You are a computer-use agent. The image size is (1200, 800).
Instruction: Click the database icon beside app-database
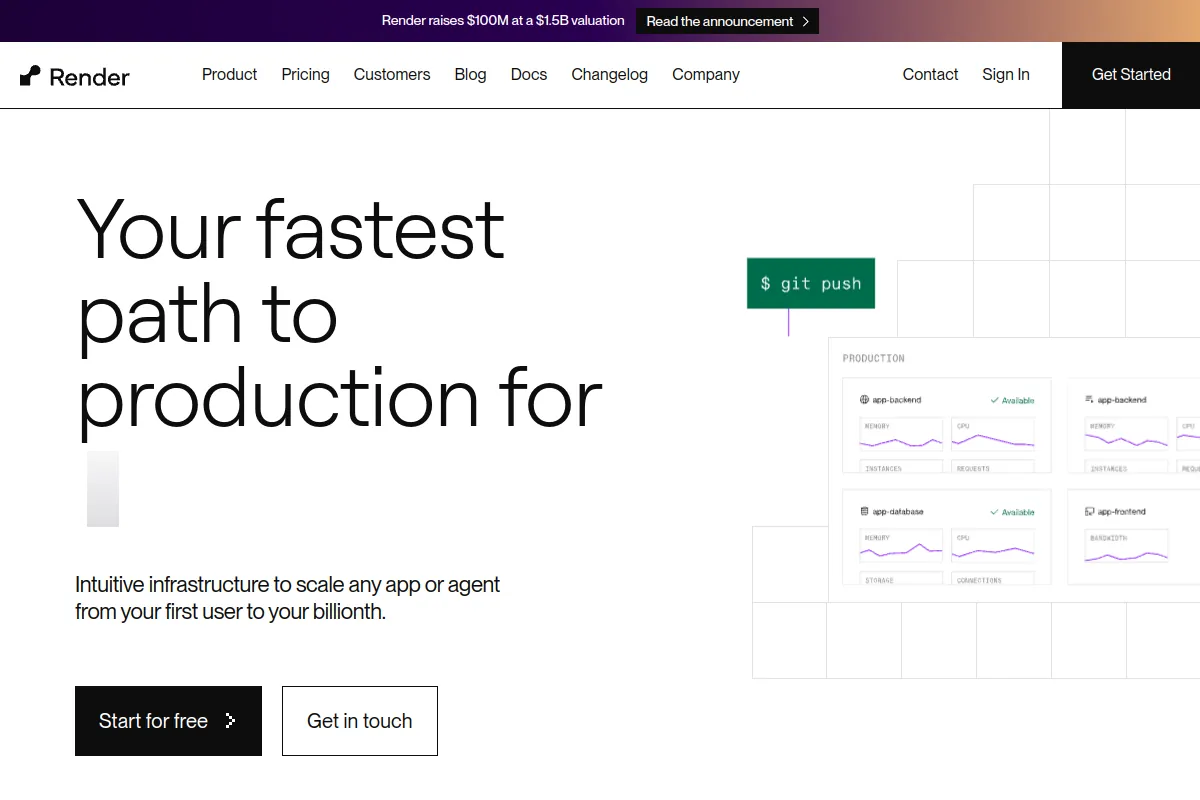(x=865, y=512)
